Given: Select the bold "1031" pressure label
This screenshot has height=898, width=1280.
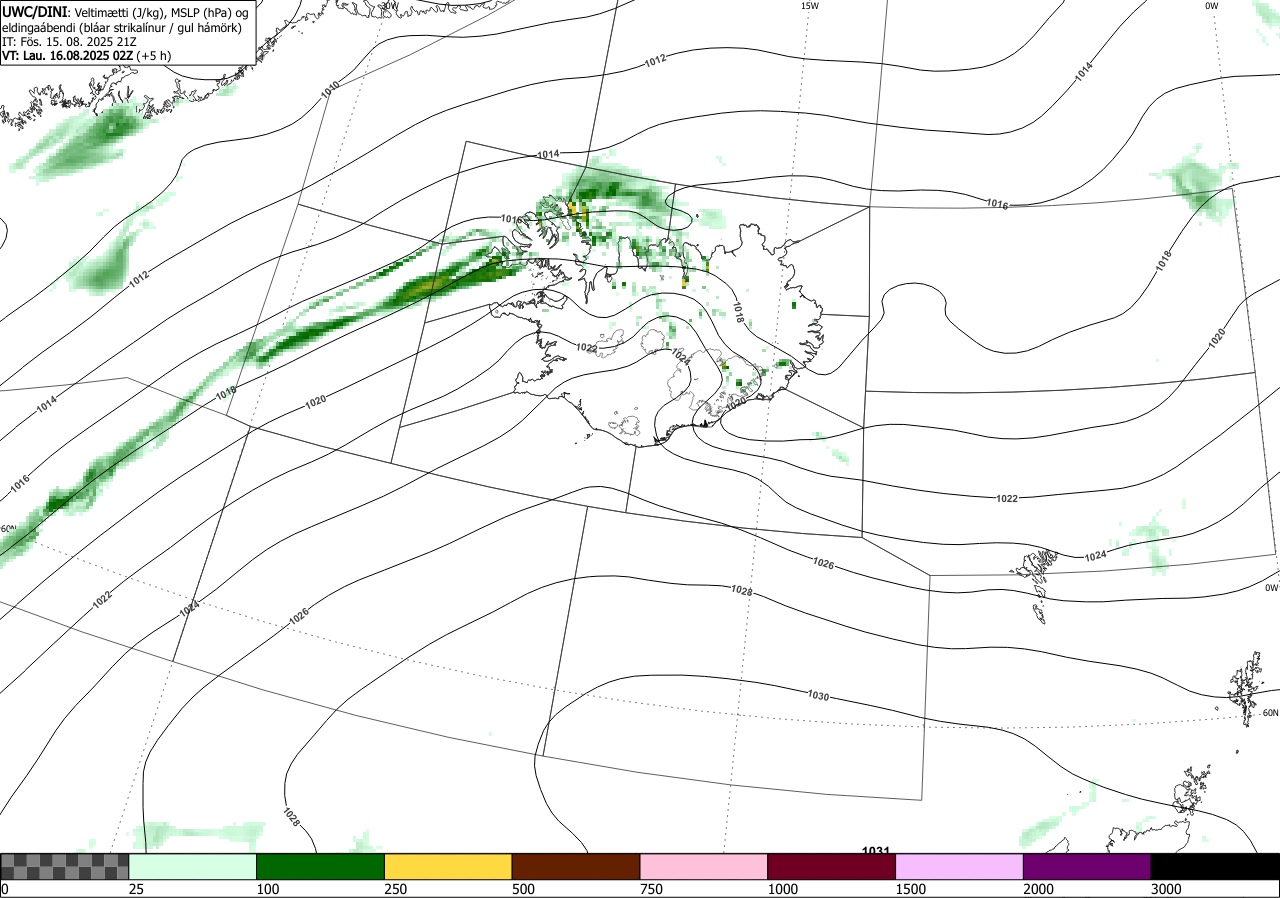Looking at the screenshot, I should (x=876, y=850).
